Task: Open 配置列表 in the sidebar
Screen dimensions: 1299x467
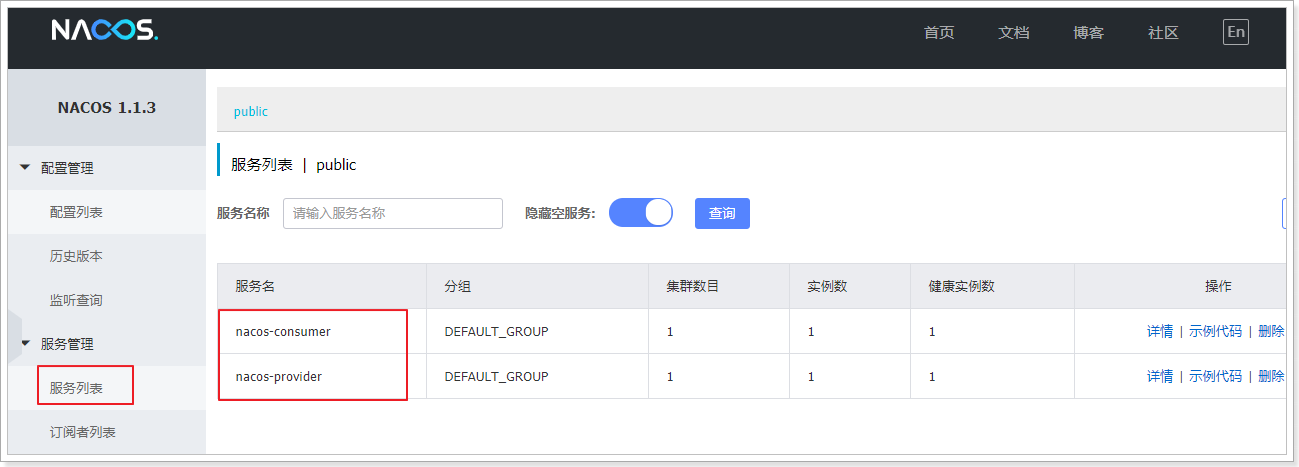Action: point(76,212)
